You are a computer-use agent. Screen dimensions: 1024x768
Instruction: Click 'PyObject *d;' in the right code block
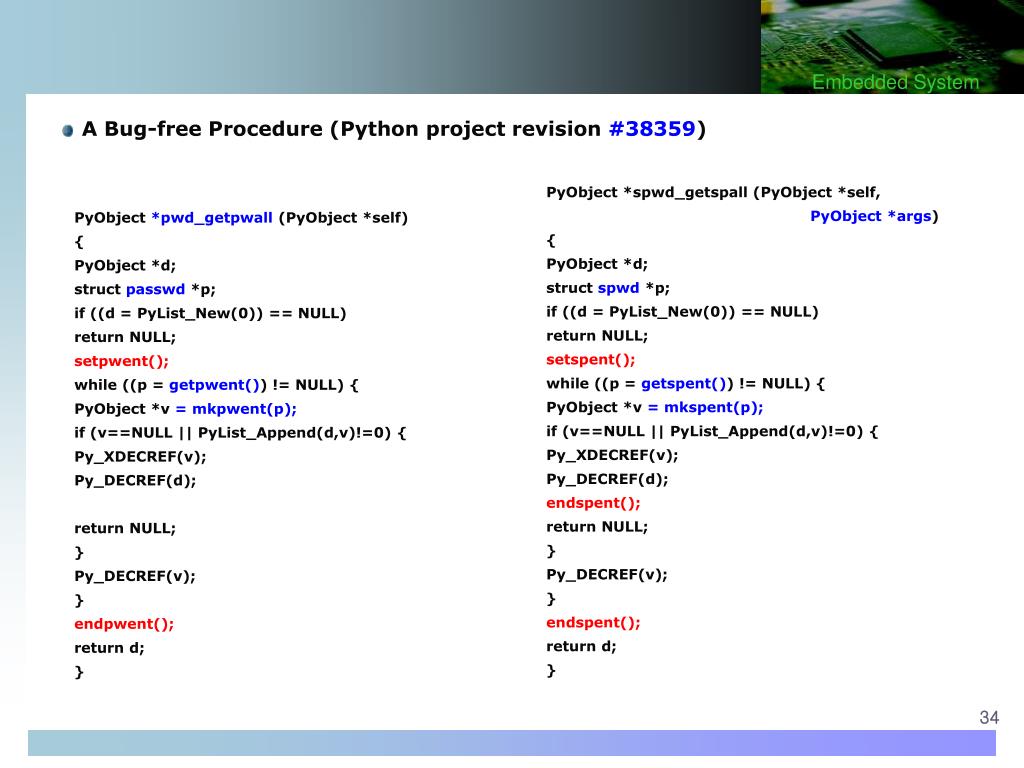click(x=597, y=264)
